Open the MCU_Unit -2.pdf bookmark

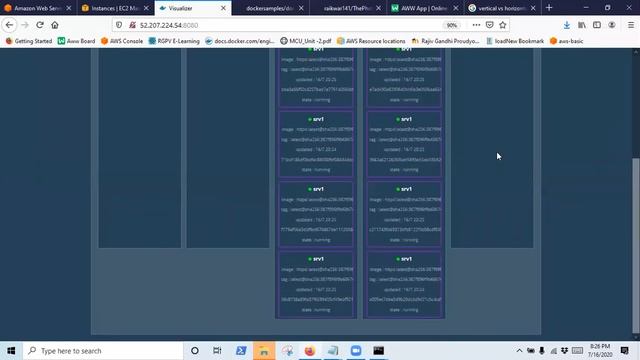tap(306, 41)
